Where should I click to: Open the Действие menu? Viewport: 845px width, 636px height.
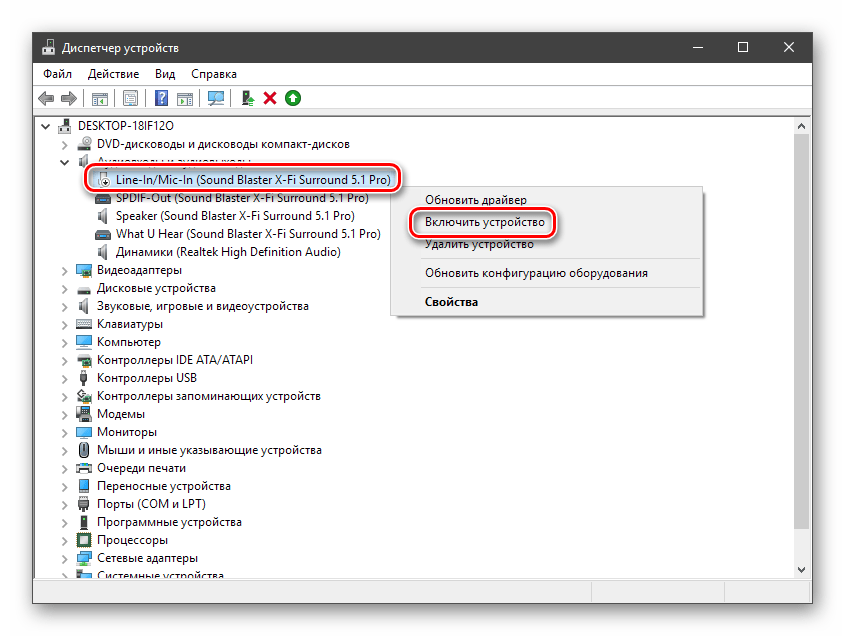(x=113, y=74)
